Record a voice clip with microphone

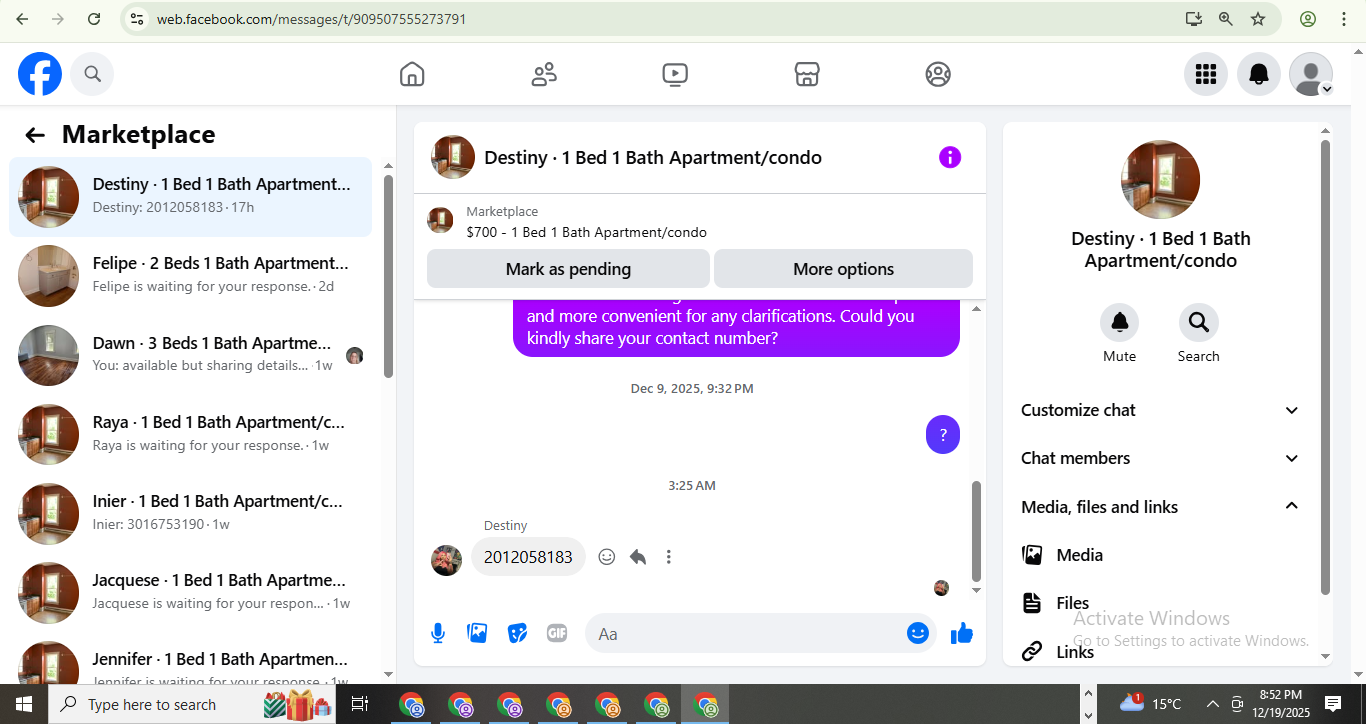[438, 633]
